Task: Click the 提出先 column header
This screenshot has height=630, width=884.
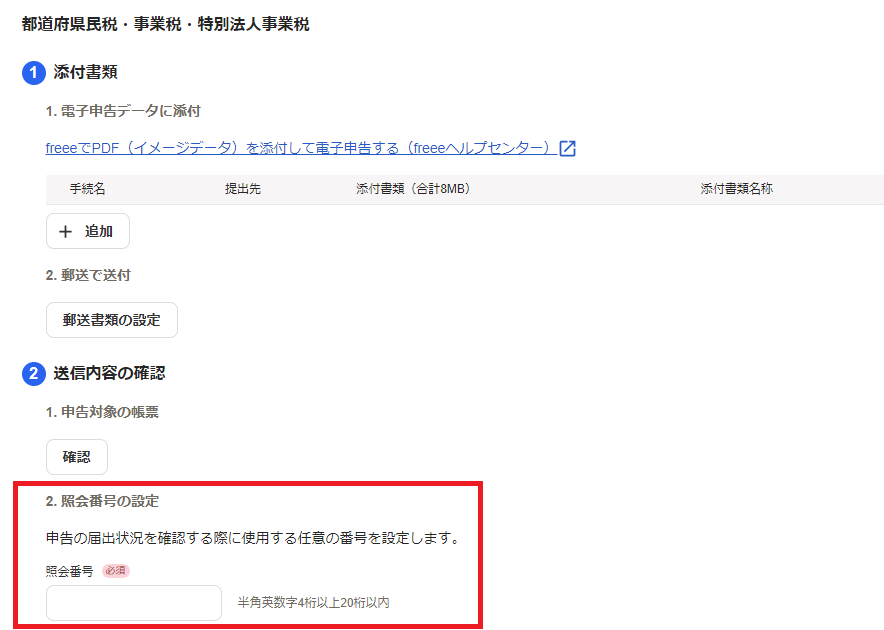Action: click(x=243, y=189)
